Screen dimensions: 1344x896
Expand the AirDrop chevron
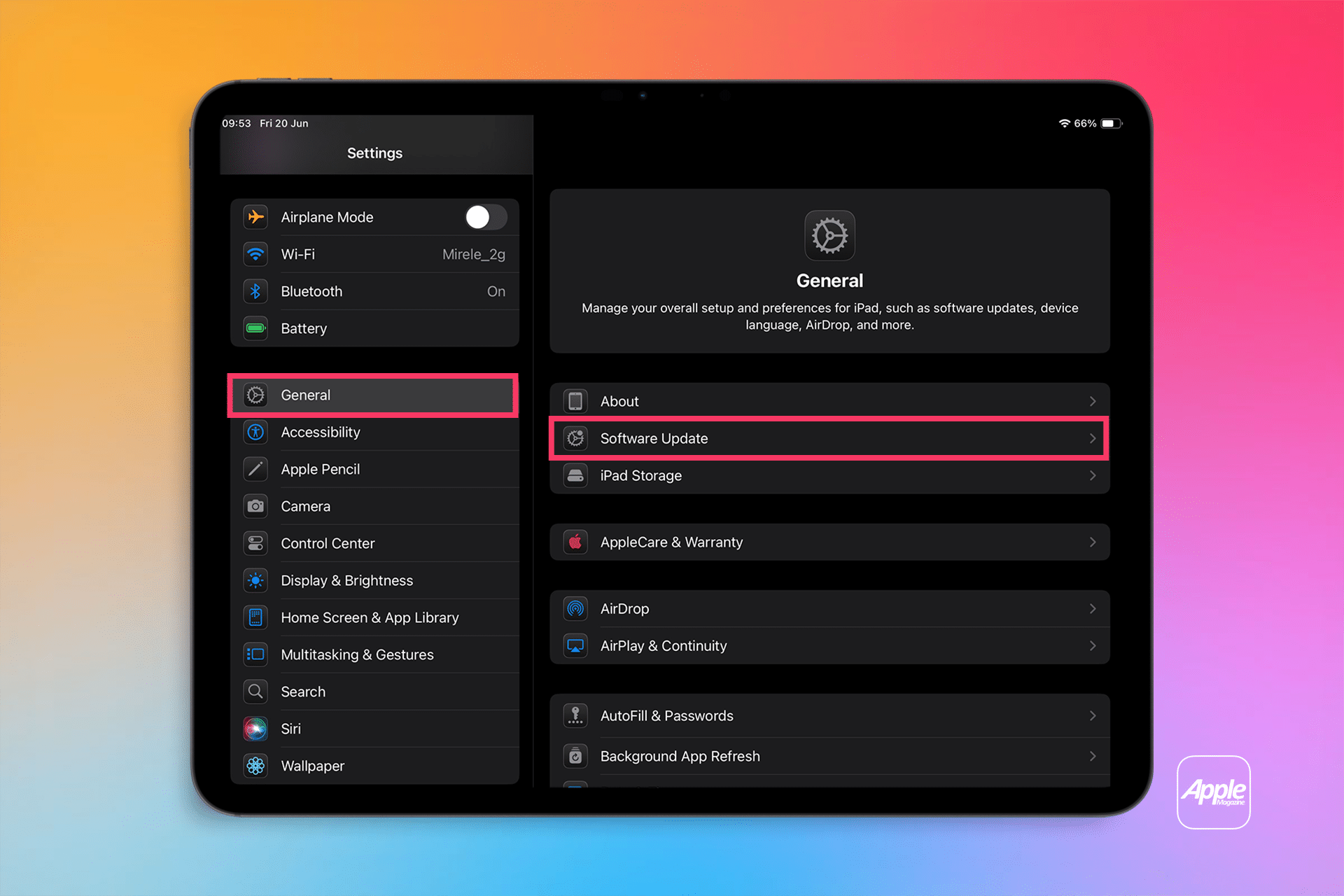[1092, 608]
